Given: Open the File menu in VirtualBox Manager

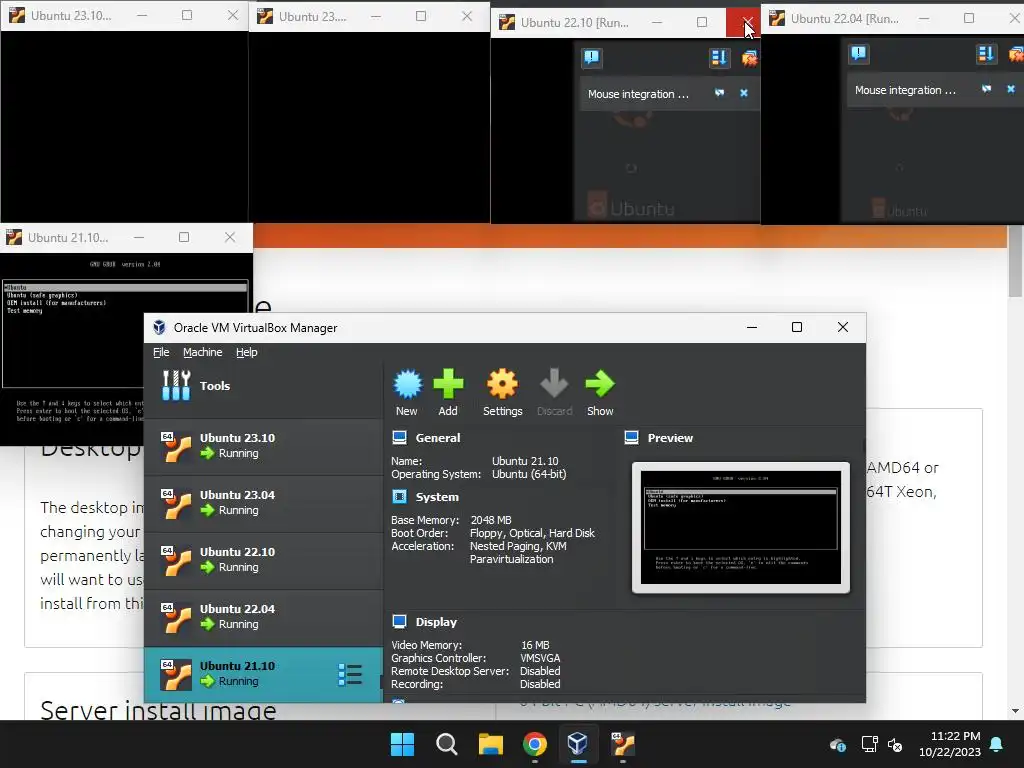Looking at the screenshot, I should coord(161,352).
